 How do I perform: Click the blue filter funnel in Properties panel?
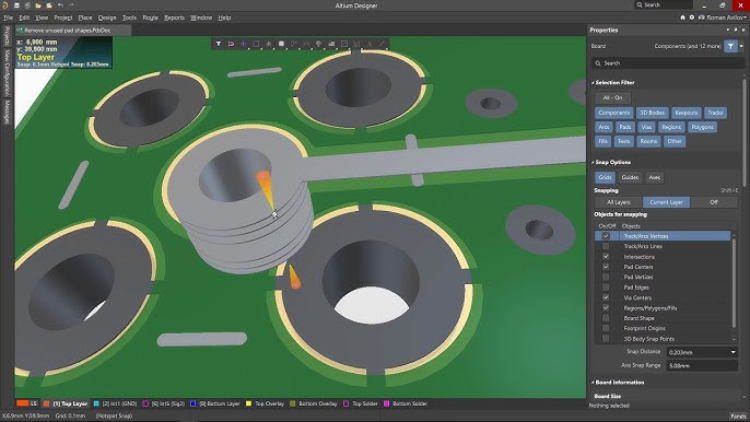(730, 46)
